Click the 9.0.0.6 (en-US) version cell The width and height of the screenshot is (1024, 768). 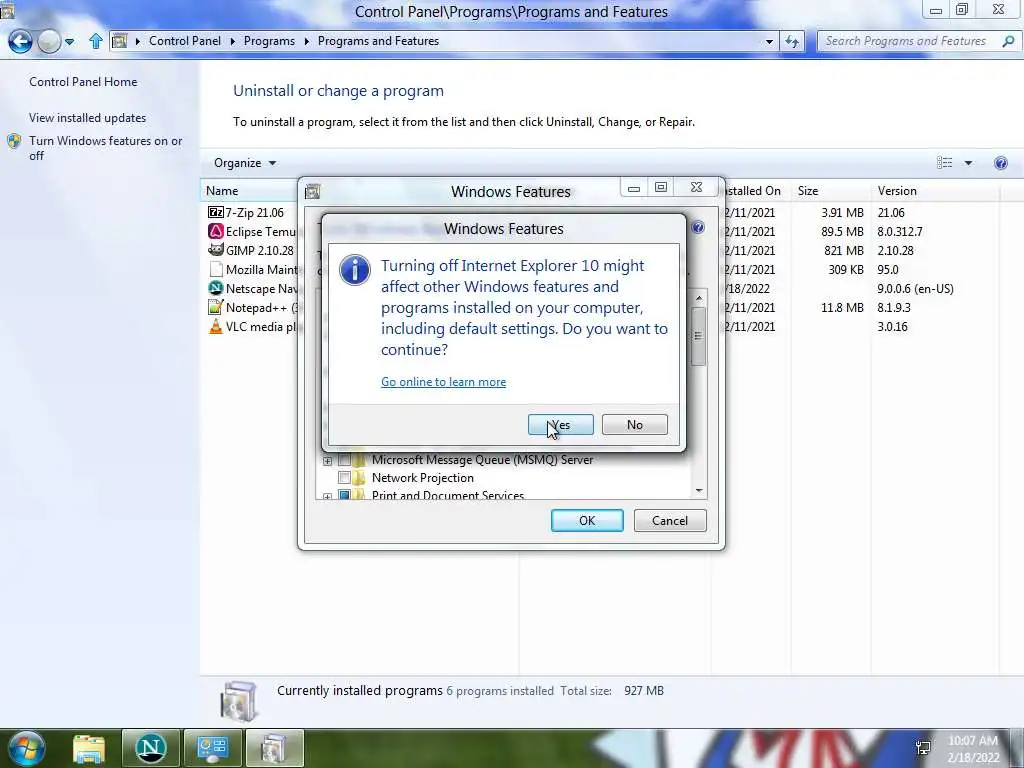point(915,289)
